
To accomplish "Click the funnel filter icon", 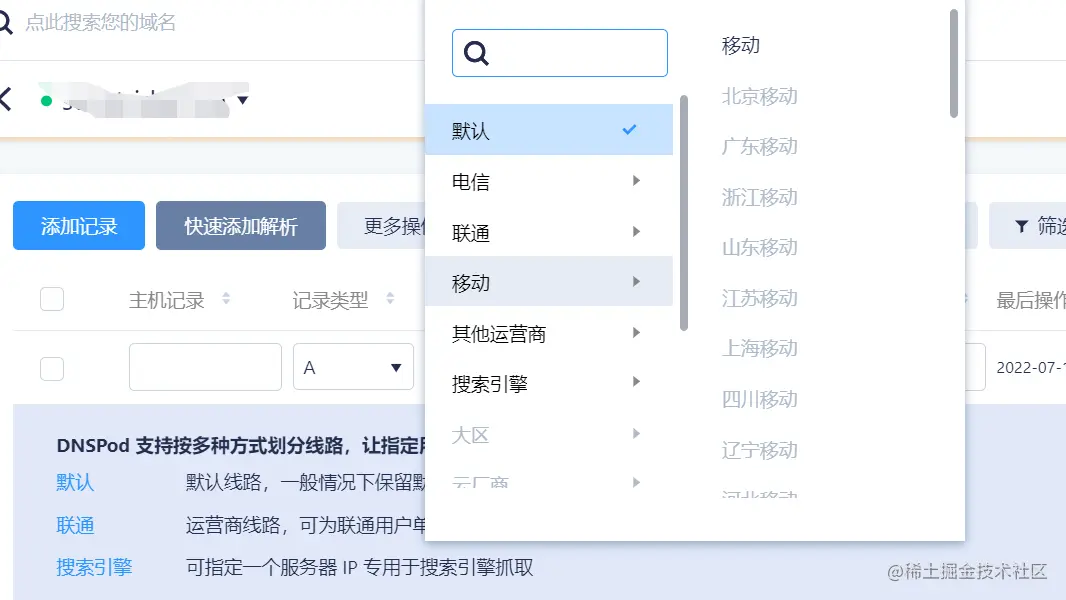I will pos(1021,226).
